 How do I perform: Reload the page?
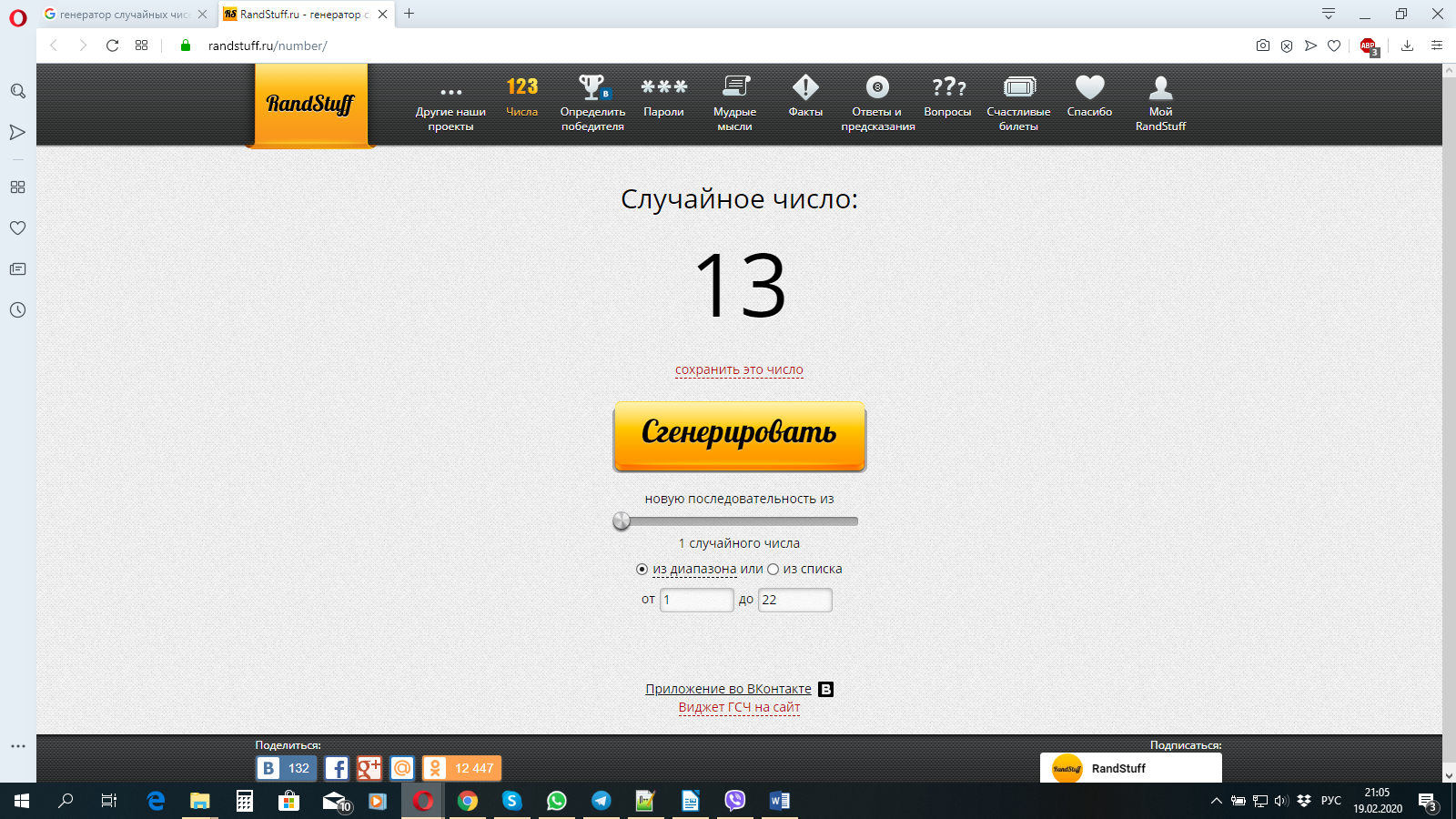[x=112, y=45]
